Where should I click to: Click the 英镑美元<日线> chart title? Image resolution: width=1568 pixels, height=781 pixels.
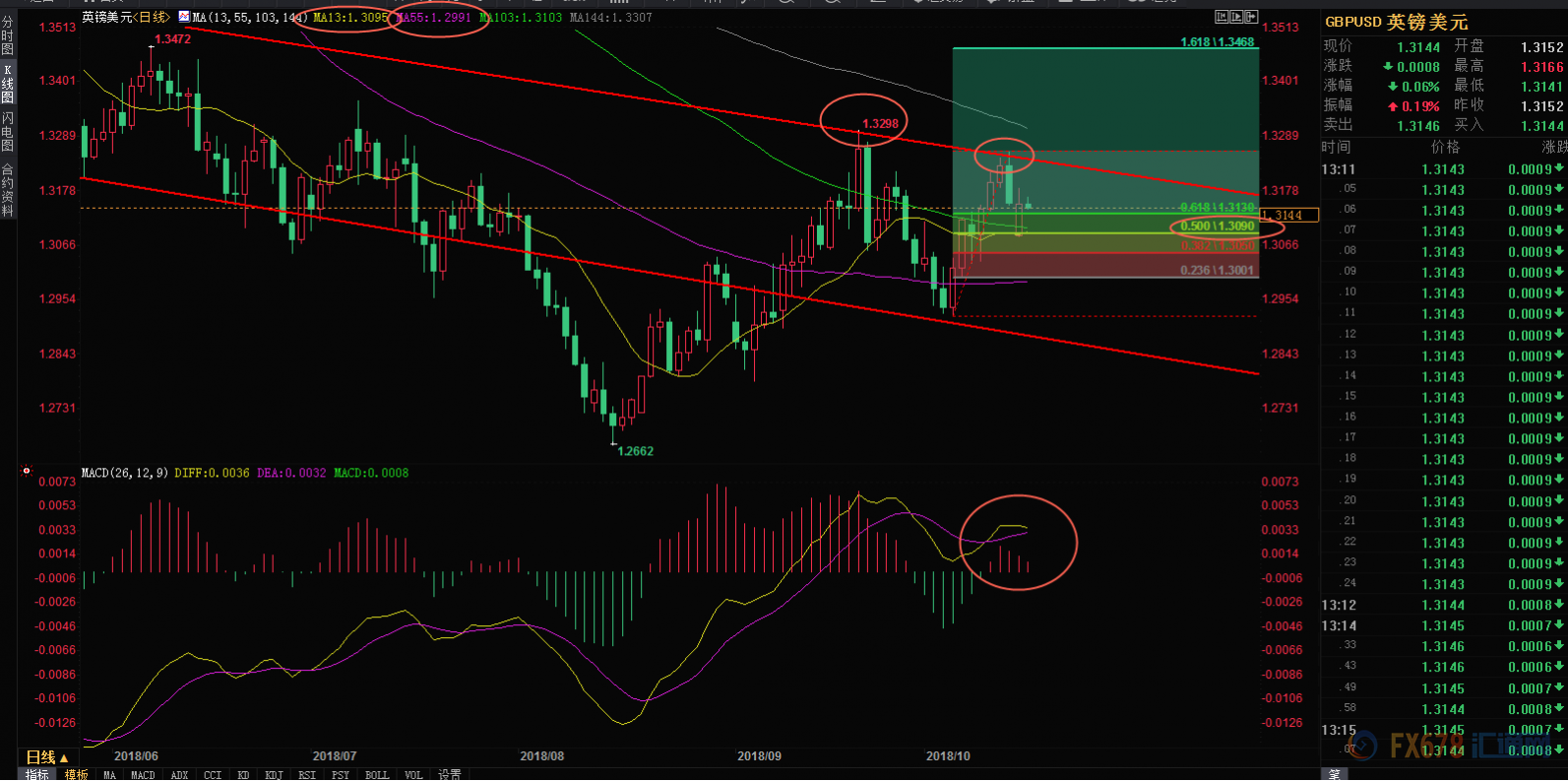click(125, 17)
